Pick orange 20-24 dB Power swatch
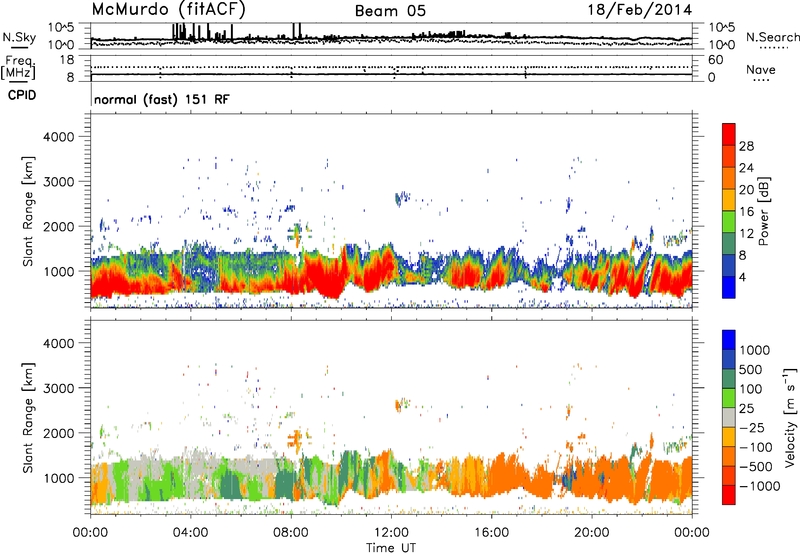This screenshot has width=800, height=554. coord(729,179)
